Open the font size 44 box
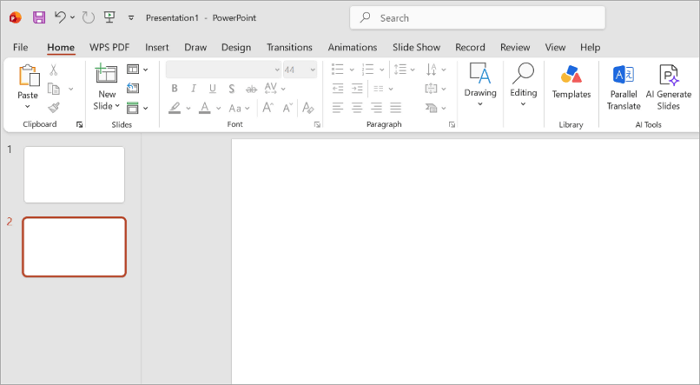 coord(300,70)
